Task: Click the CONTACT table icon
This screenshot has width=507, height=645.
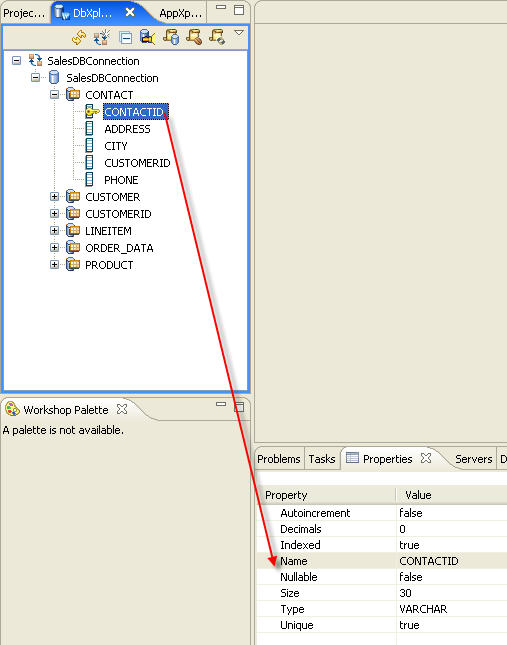Action: (73, 95)
